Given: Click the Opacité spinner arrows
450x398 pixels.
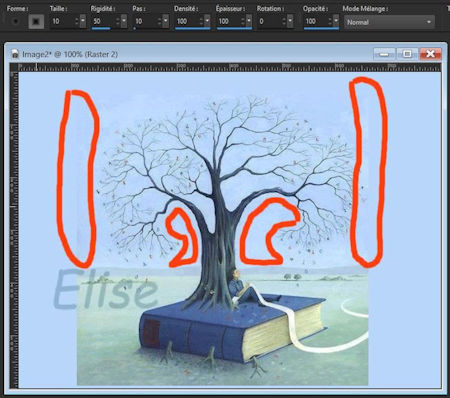Looking at the screenshot, I should (x=330, y=21).
